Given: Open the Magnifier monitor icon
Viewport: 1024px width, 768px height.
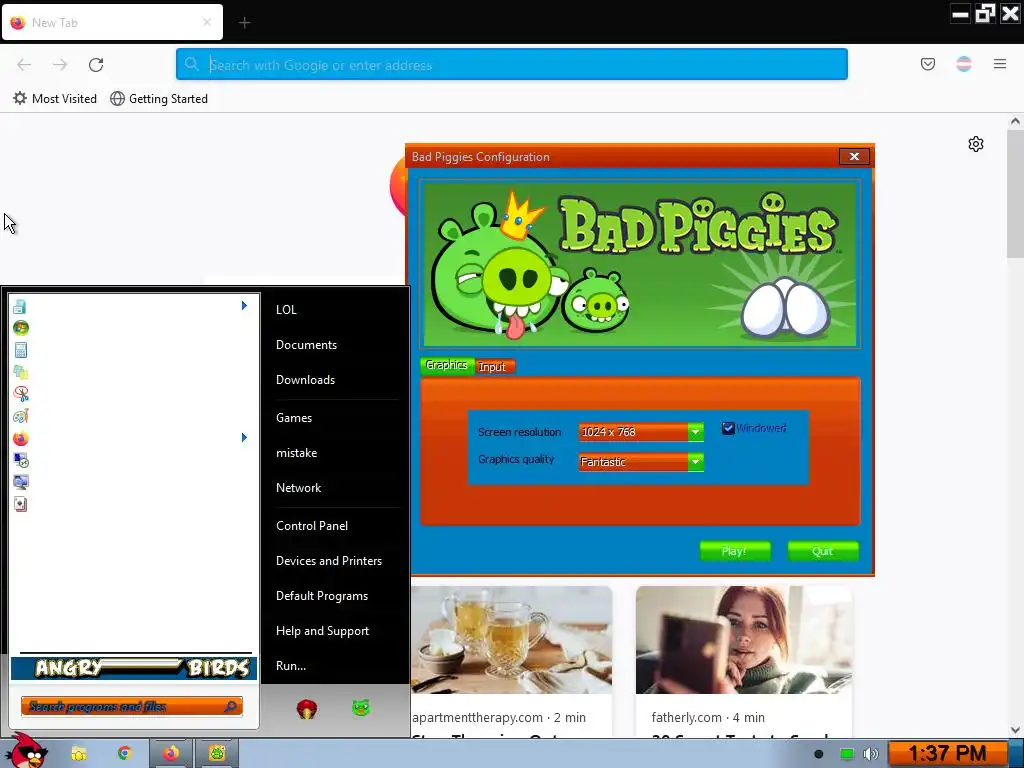Looking at the screenshot, I should point(20,482).
